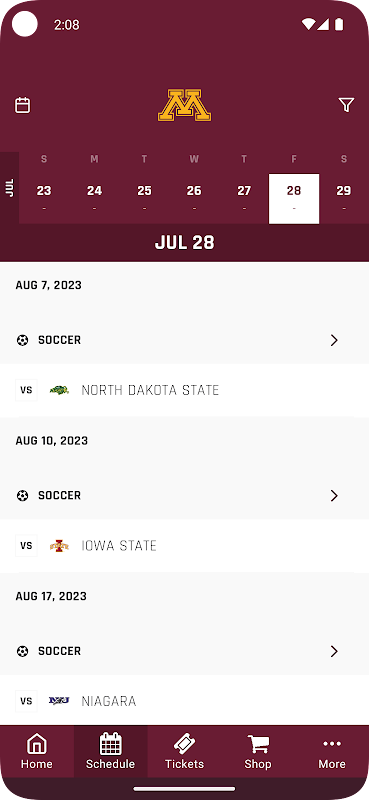Image resolution: width=369 pixels, height=800 pixels.
Task: Tap the North Dakota State team logo
Action: point(59,390)
